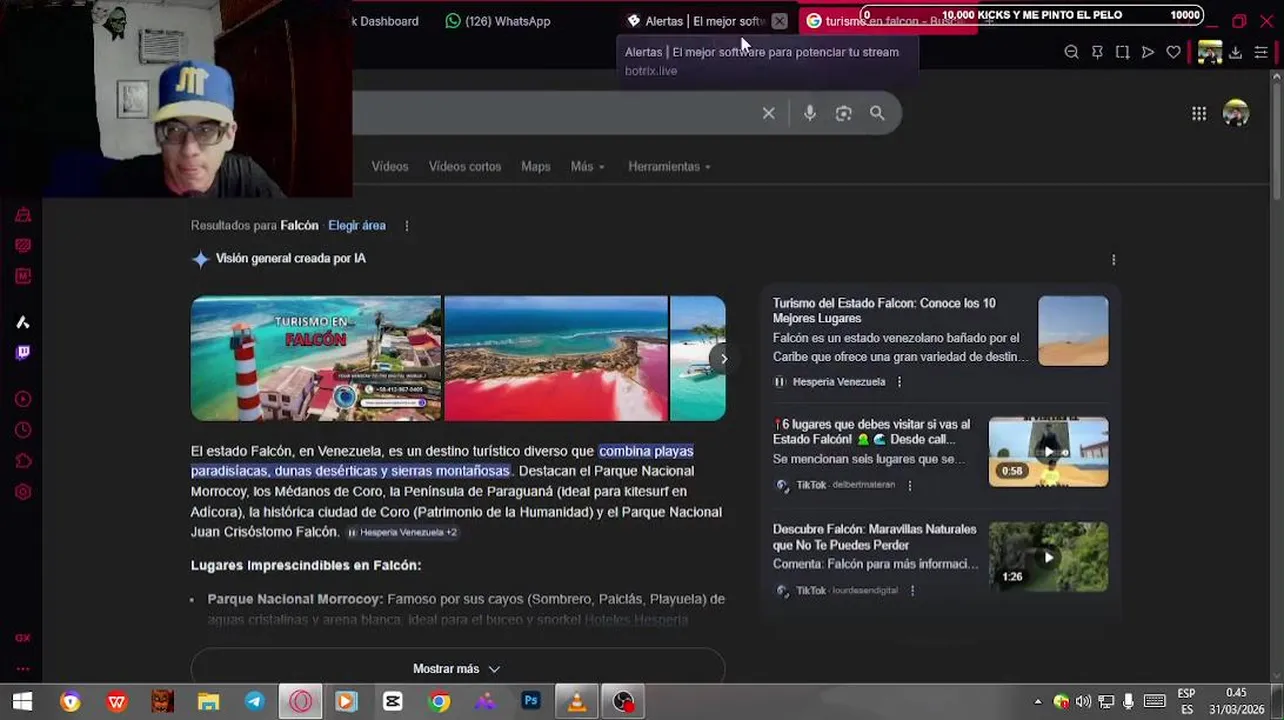Screen dimensions: 1284x720
Task: Open Descubre Falcón Maravillas Naturales link
Action: pyautogui.click(x=875, y=537)
